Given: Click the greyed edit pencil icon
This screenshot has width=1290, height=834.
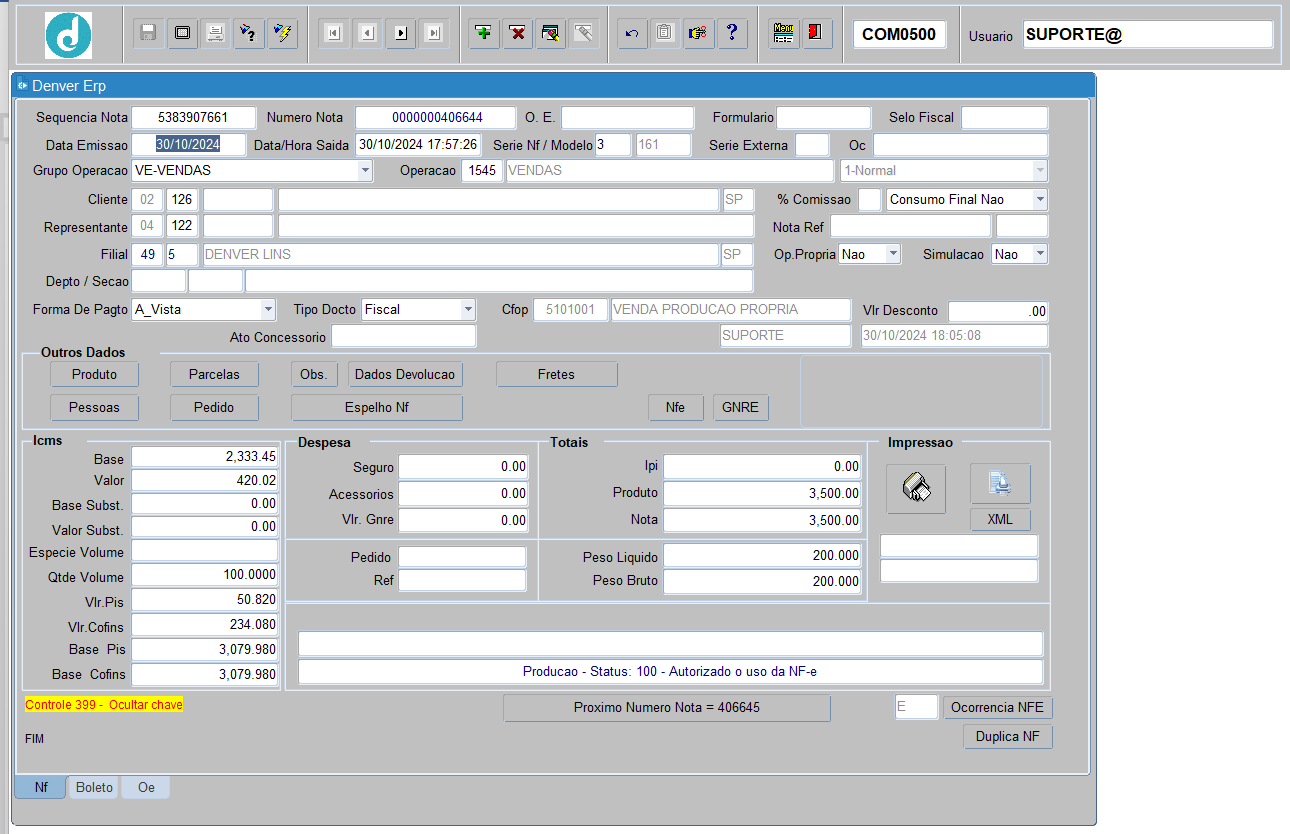Looking at the screenshot, I should [x=584, y=33].
